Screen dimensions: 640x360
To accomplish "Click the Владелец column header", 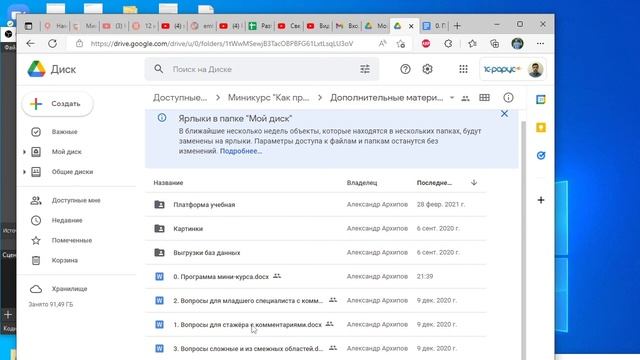I will (x=362, y=182).
